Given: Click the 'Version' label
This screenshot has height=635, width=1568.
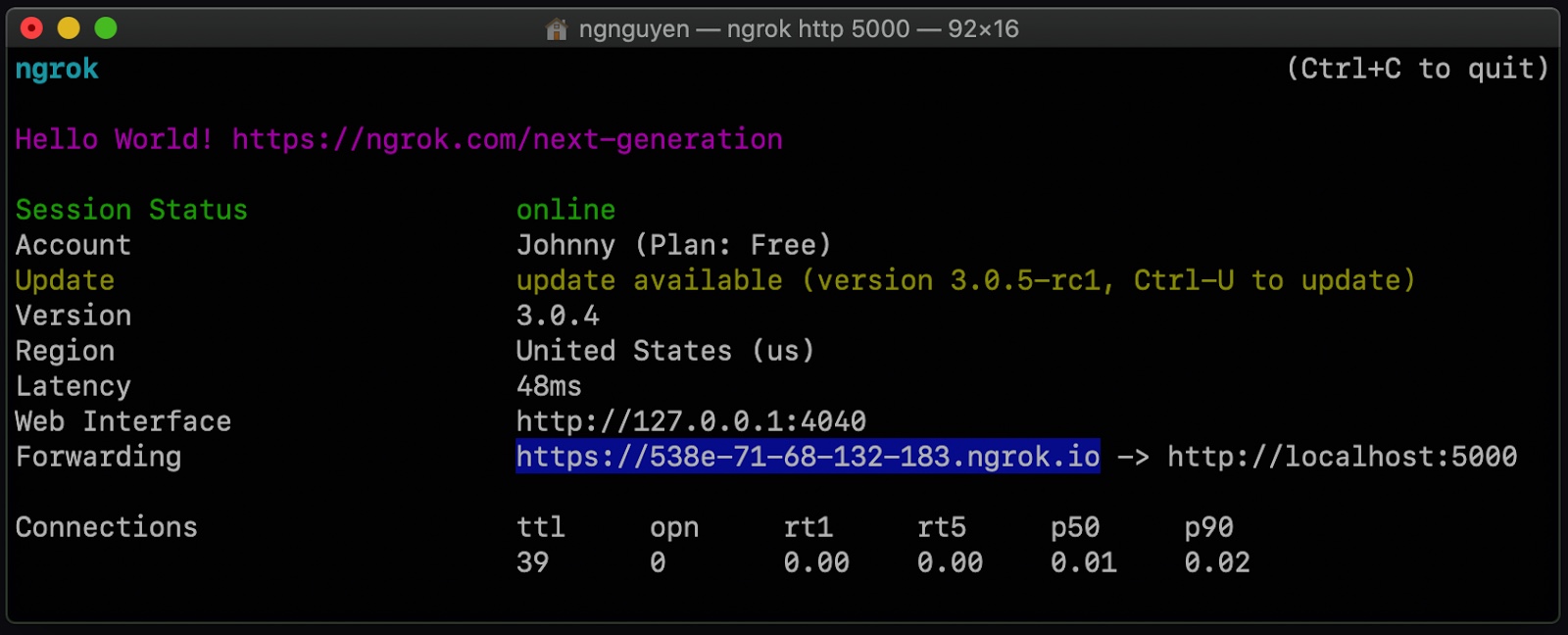Looking at the screenshot, I should tap(73, 316).
